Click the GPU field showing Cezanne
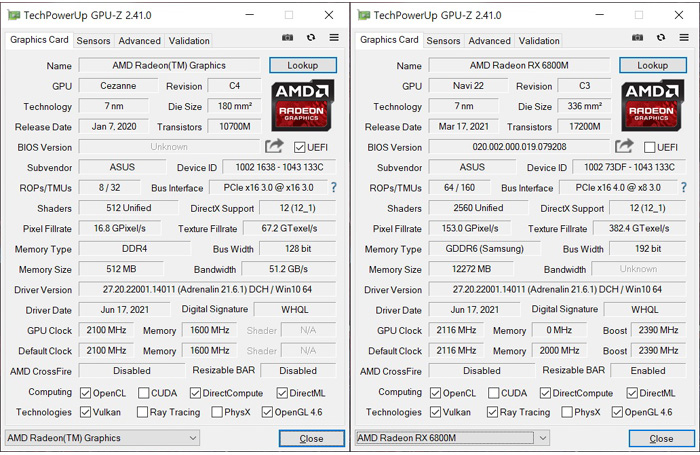The width and height of the screenshot is (700, 455). 118,86
